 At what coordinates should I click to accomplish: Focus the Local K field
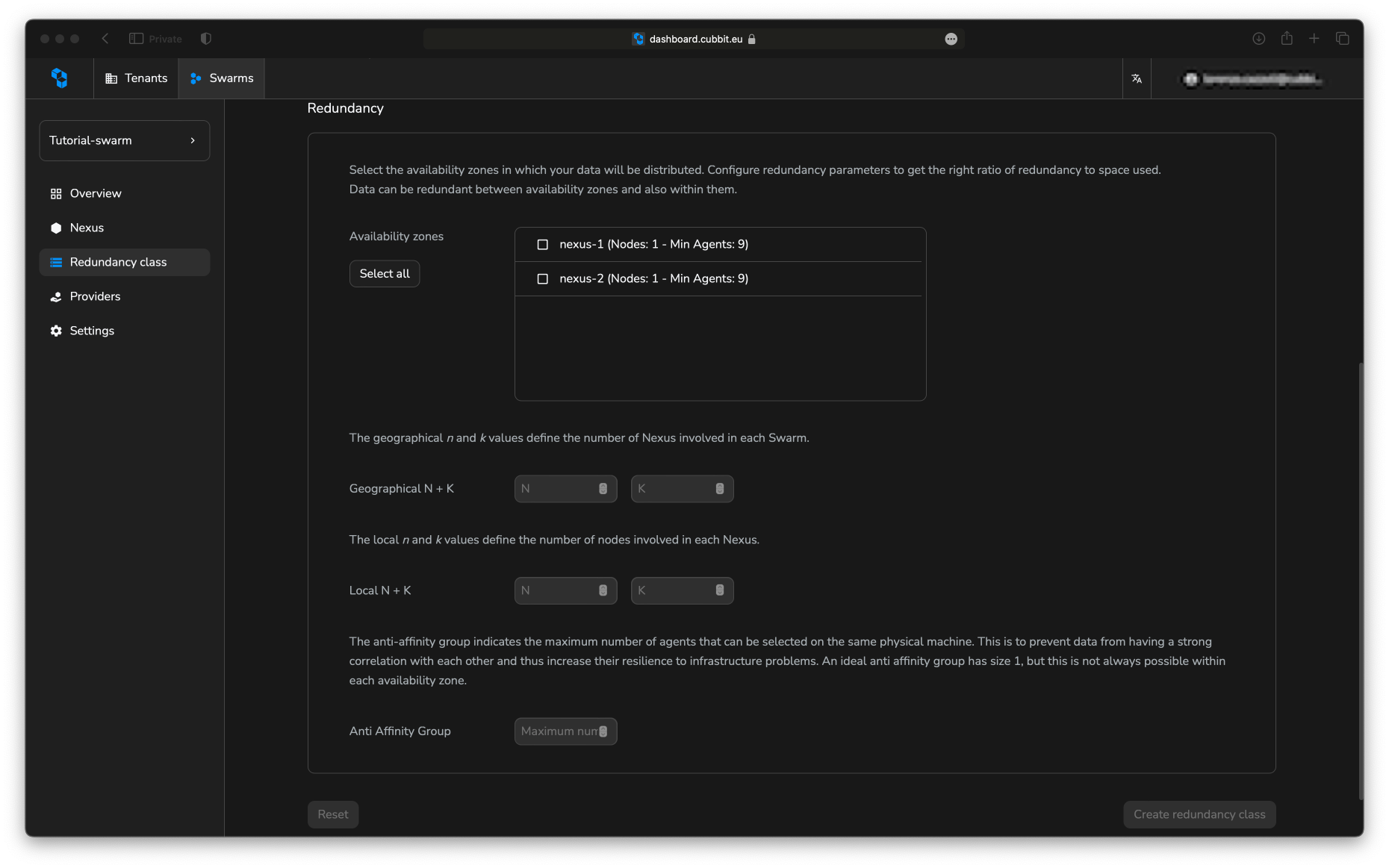(682, 590)
